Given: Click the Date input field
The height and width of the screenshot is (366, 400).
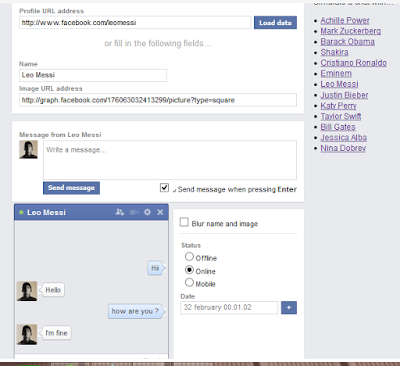Looking at the screenshot, I should click(229, 308).
